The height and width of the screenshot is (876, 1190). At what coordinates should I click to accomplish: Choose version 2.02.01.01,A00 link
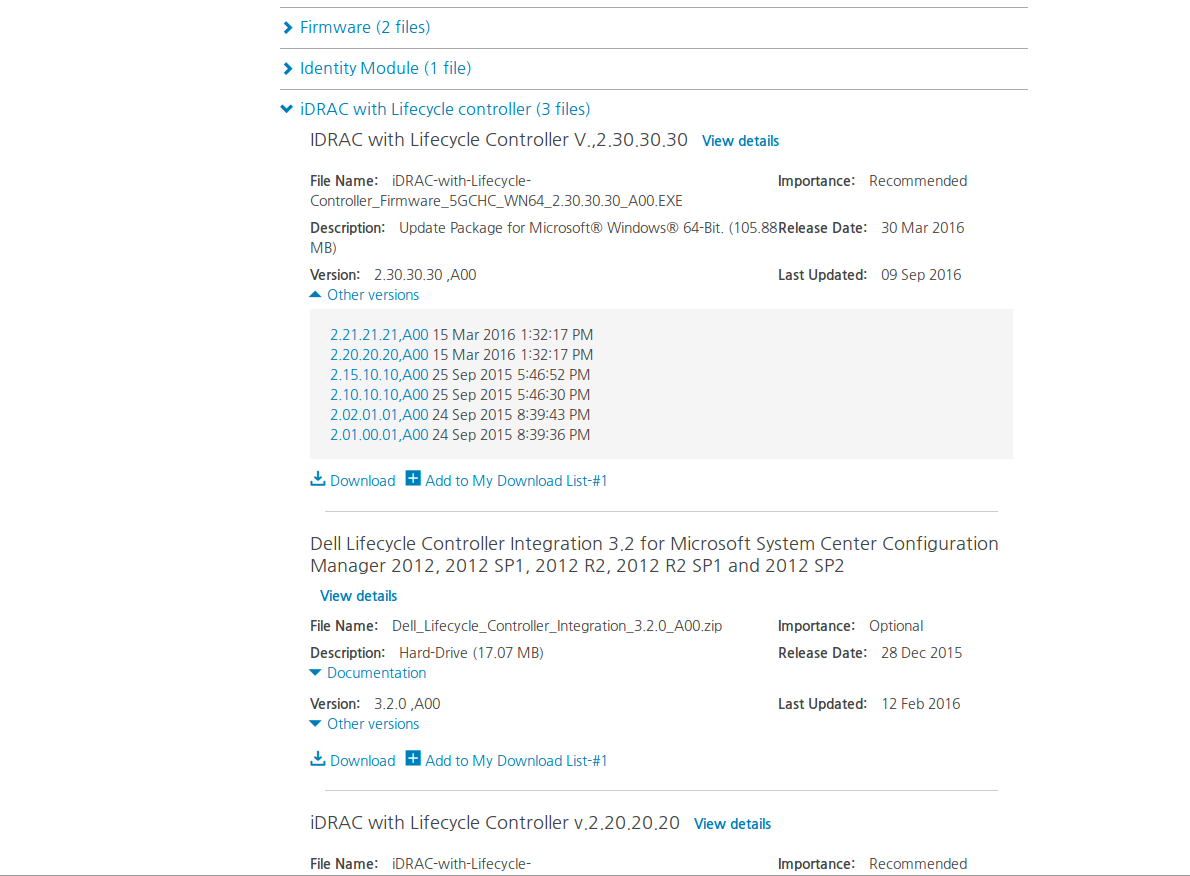coord(379,415)
